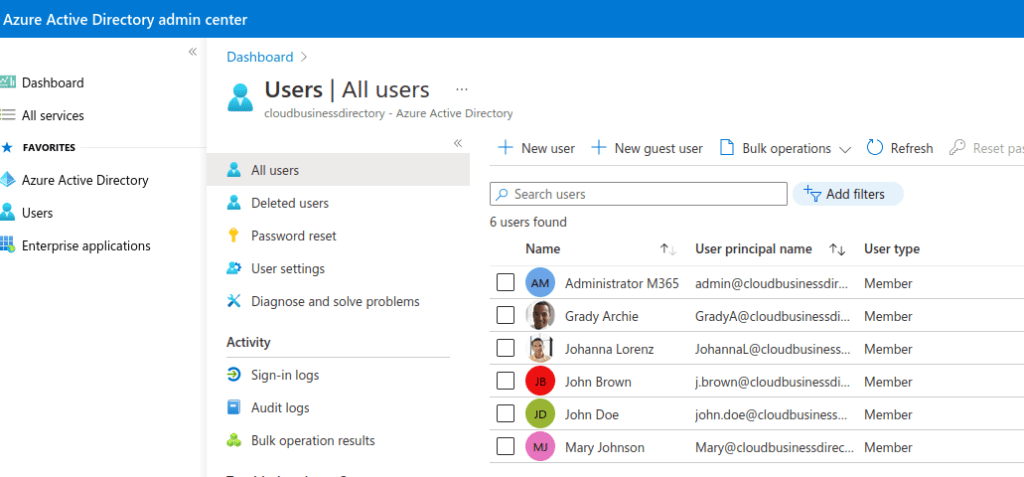This screenshot has height=477, width=1024.
Task: Select the Grady Archie checkbox
Action: pos(505,315)
